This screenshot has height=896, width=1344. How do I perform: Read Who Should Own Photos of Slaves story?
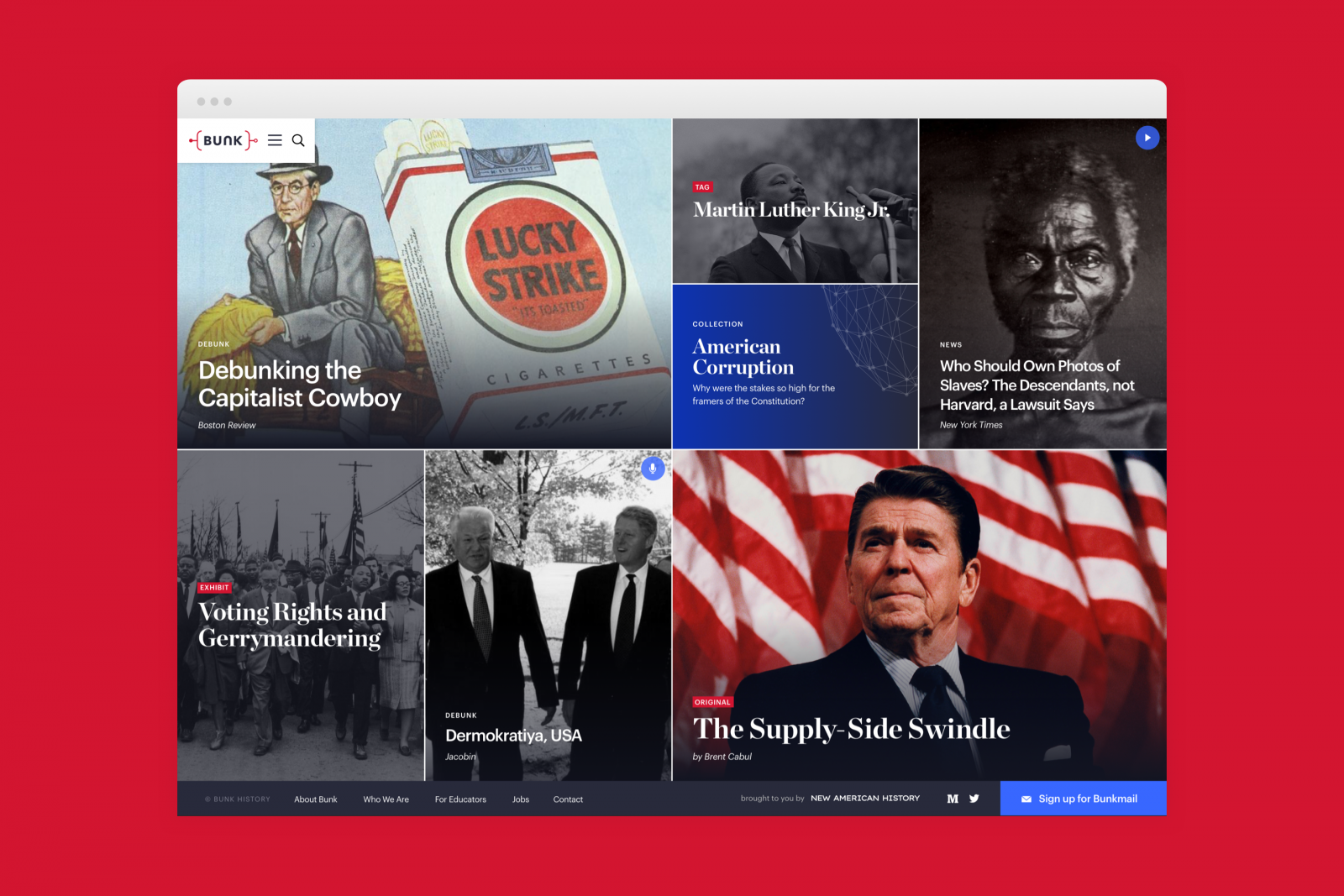coord(1037,385)
